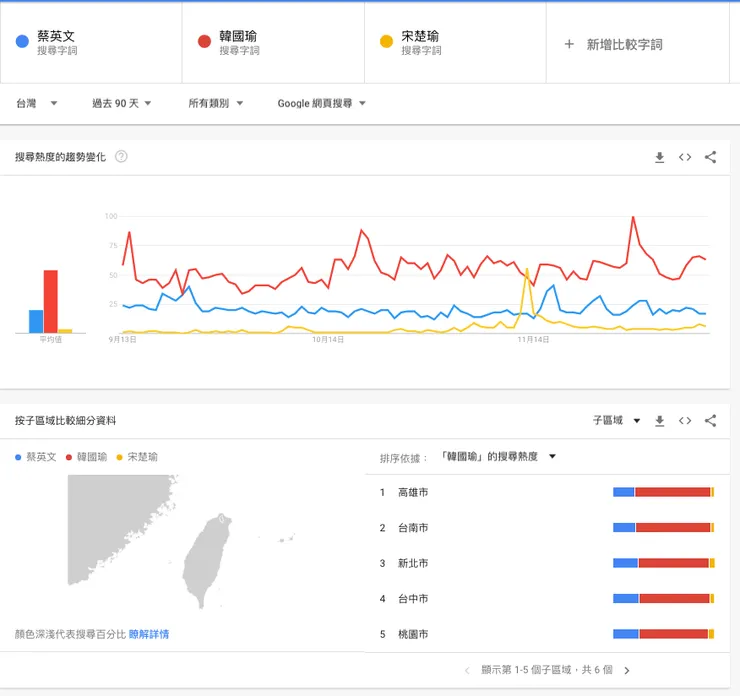Screen dimensions: 740x696
Task: Select 桃園市 in the subregion list
Action: click(413, 634)
